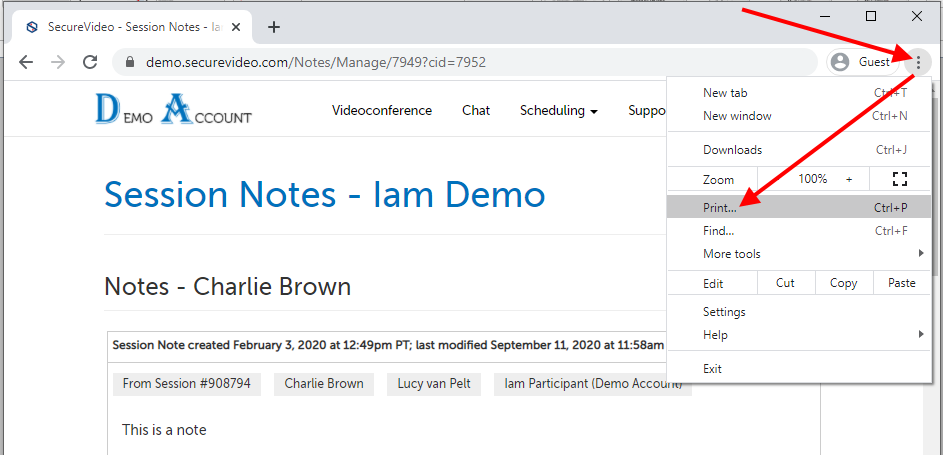Expand the More tools submenu
Image resolution: width=943 pixels, height=455 pixels.
pyautogui.click(x=731, y=254)
